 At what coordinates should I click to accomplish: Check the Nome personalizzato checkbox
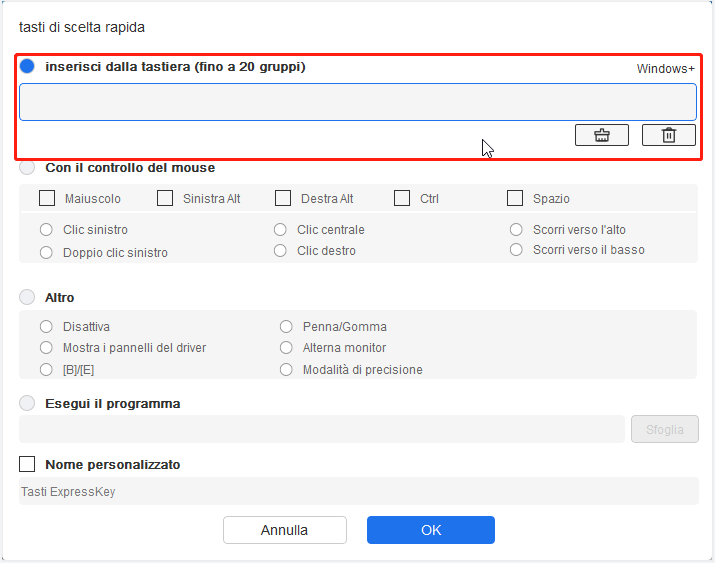tap(27, 464)
